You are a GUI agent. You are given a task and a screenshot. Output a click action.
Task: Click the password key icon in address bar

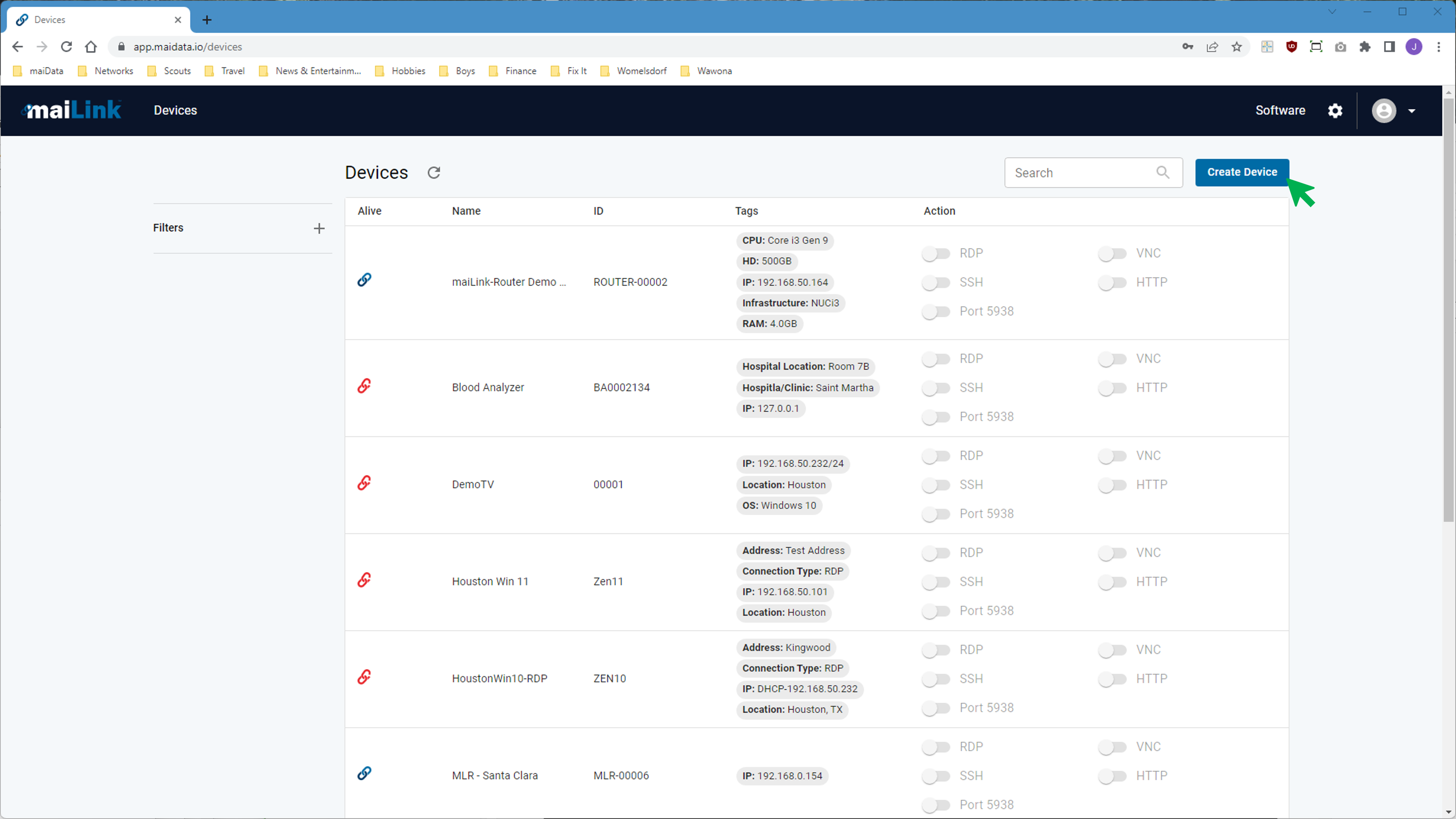1188,47
